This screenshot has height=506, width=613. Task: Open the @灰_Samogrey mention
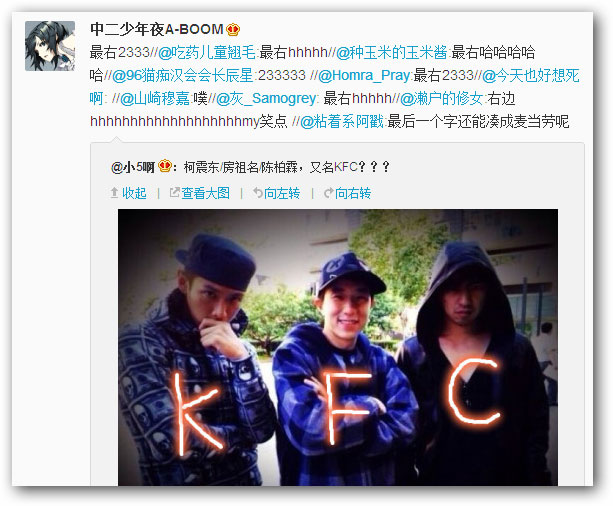click(266, 98)
